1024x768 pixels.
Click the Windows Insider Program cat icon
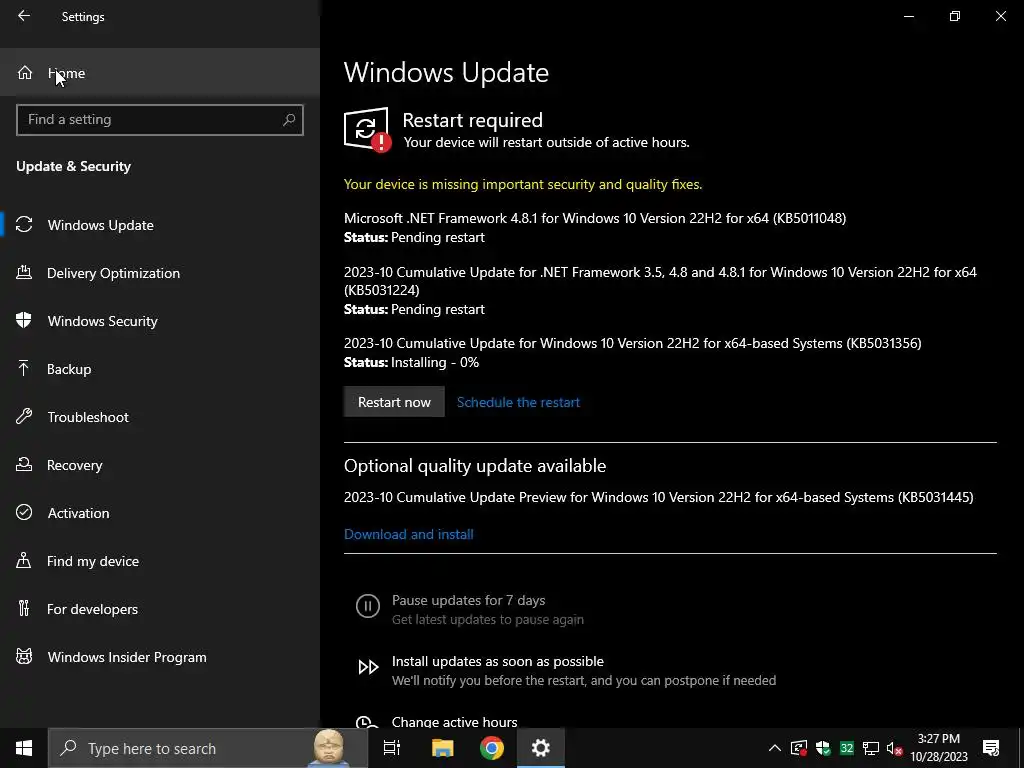[x=24, y=656]
